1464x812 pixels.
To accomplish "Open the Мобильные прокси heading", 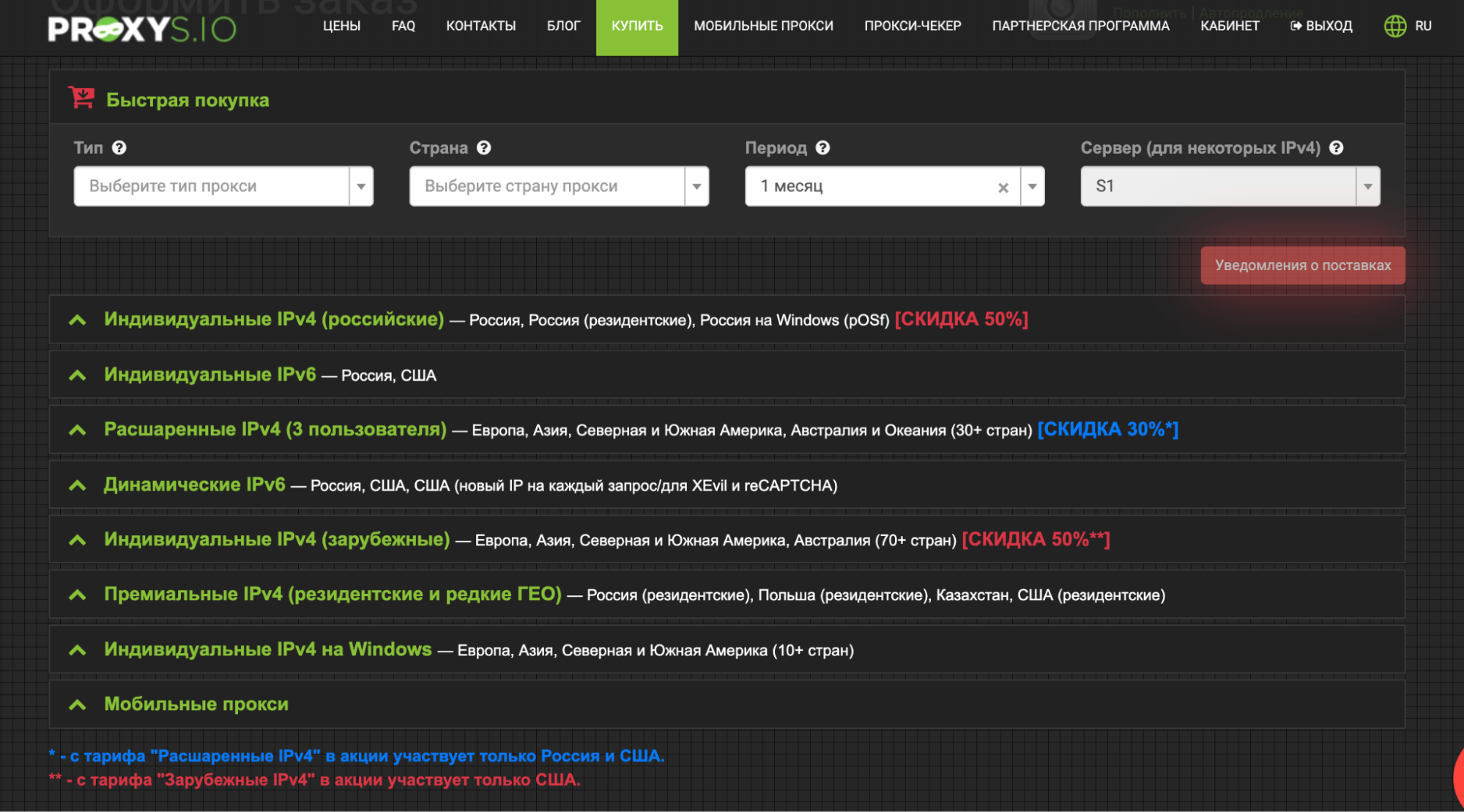I will point(196,704).
